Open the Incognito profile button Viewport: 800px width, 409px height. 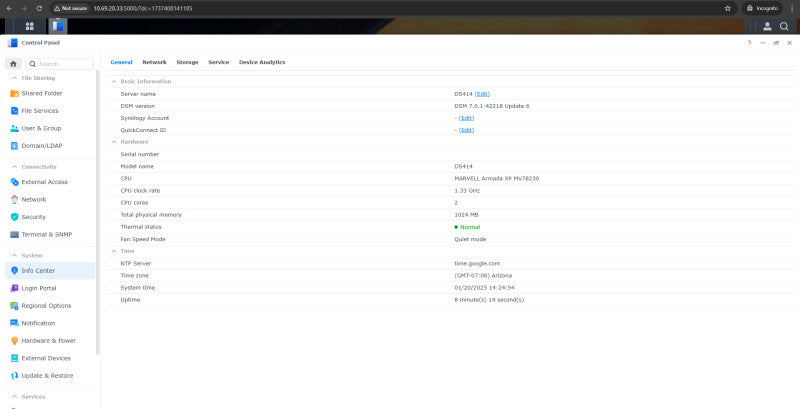pos(763,8)
